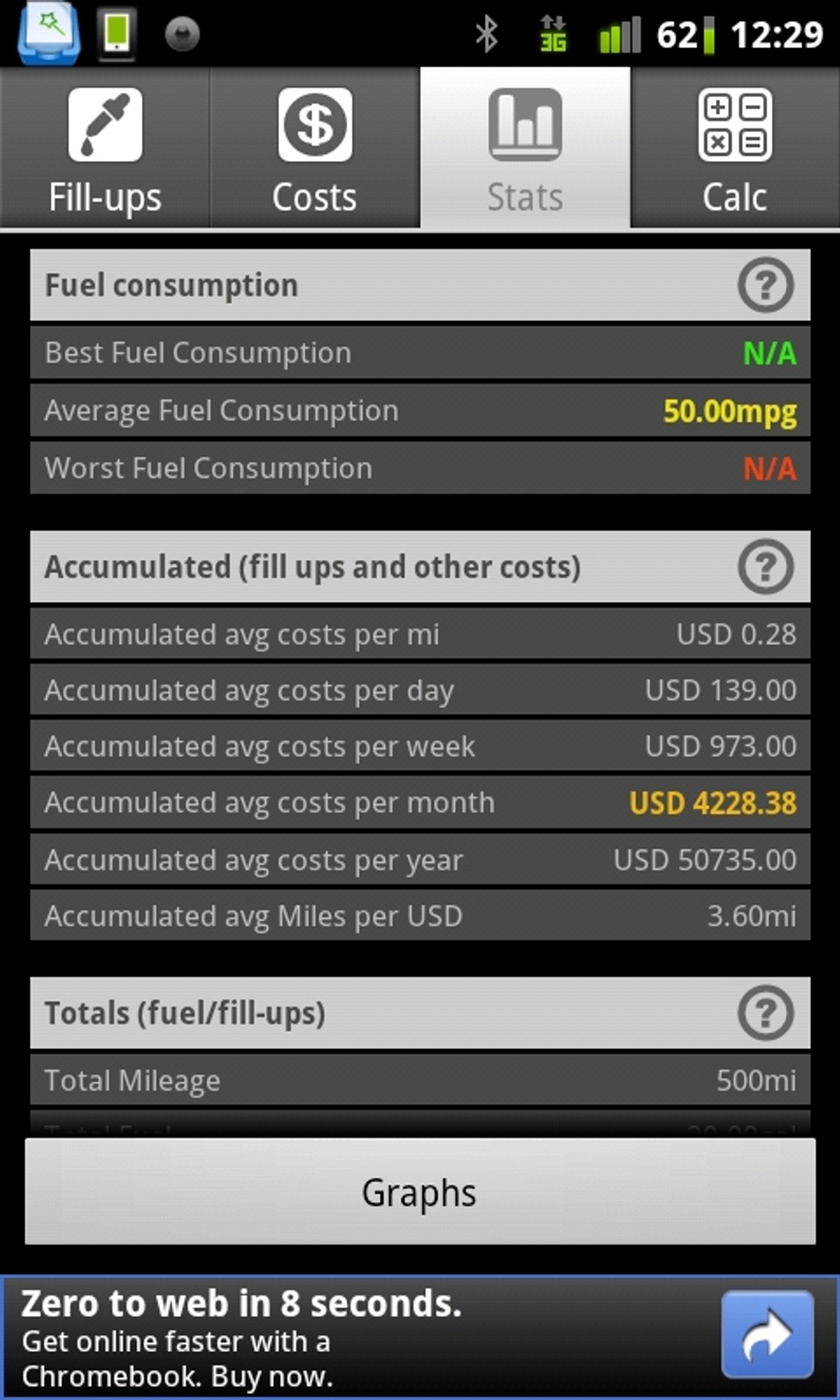Select Accumulated avg costs per month row
This screenshot has height=1400, width=840.
420,802
